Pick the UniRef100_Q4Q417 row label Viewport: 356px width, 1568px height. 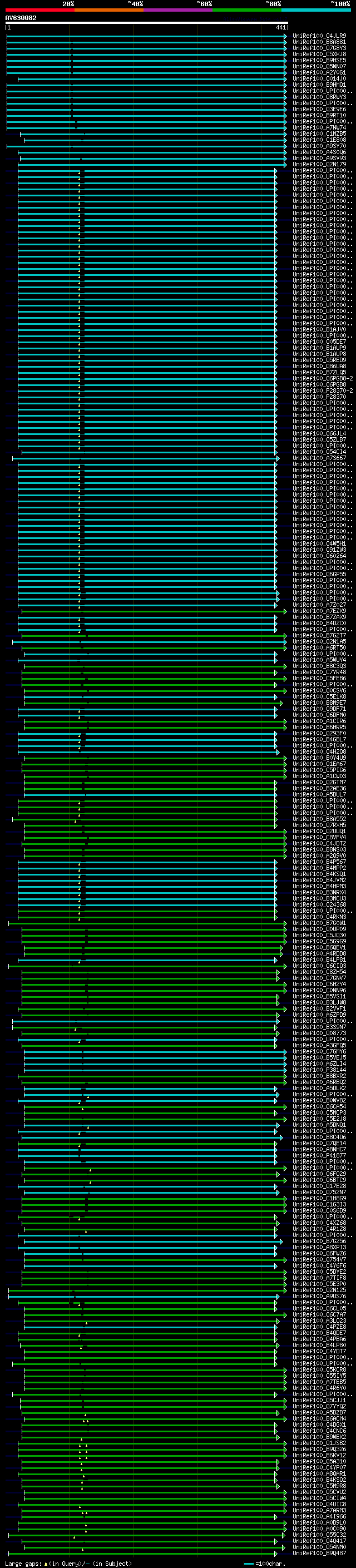click(x=319, y=1541)
